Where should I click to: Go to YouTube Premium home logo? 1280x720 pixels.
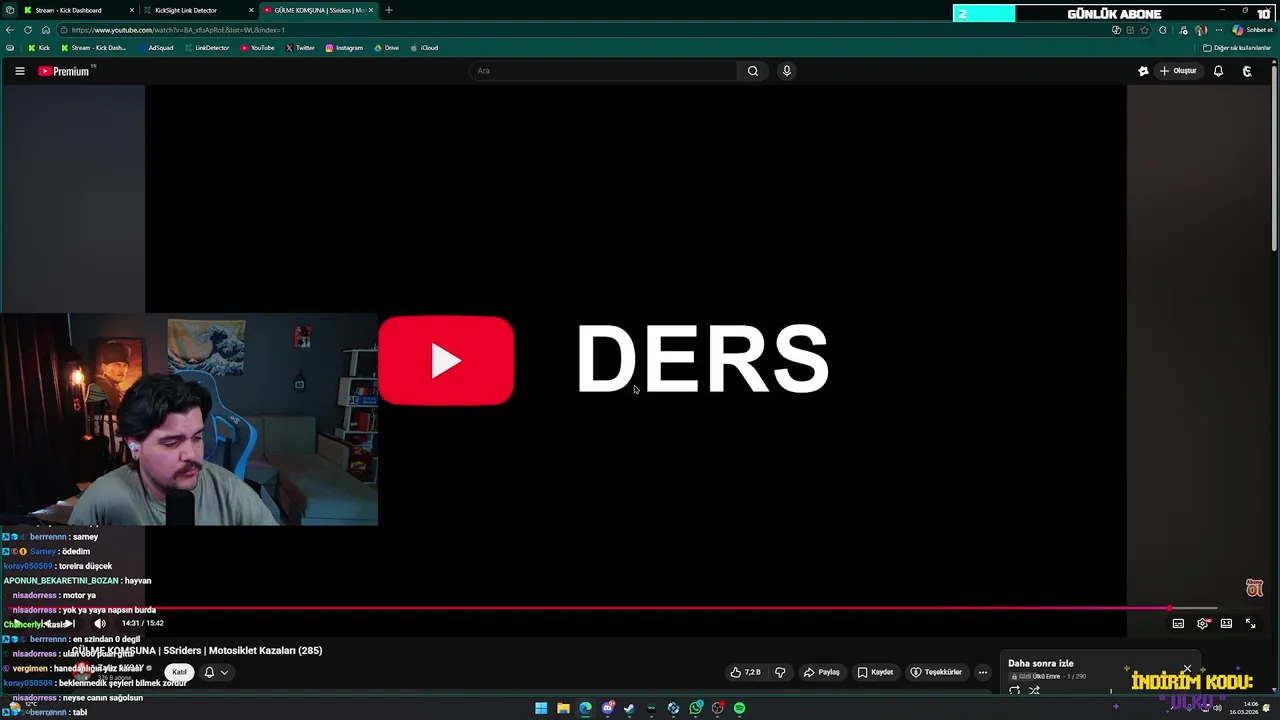tap(64, 71)
